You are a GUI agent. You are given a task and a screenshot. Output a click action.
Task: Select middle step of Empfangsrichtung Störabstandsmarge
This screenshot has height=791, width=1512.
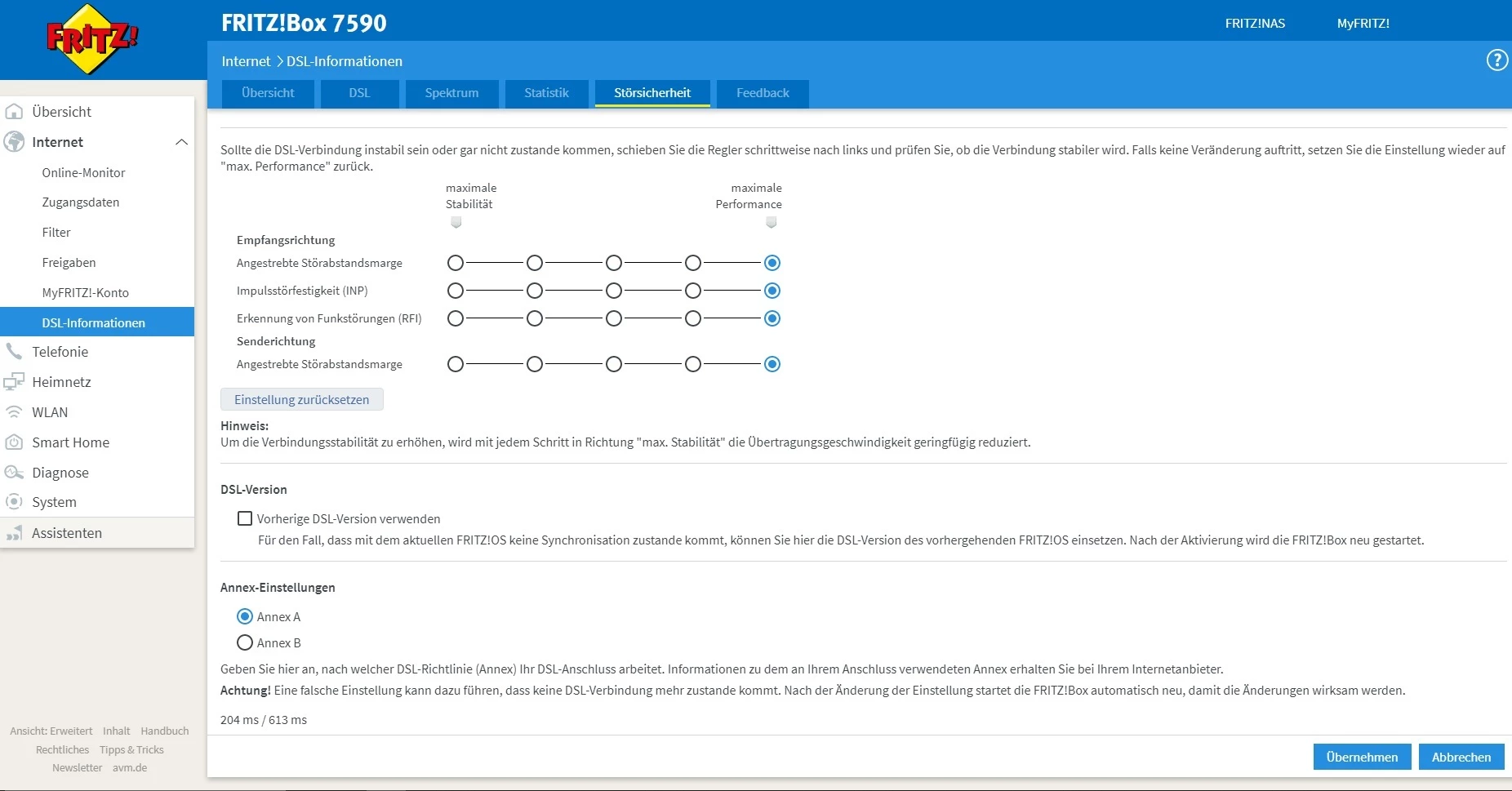click(x=614, y=263)
